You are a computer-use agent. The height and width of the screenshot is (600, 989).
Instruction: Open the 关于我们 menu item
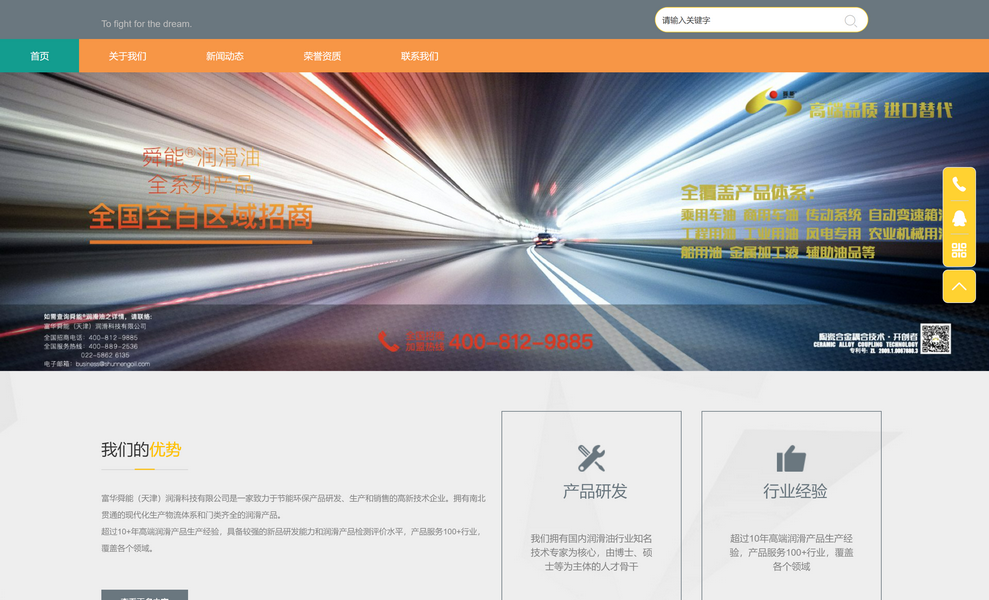click(127, 56)
